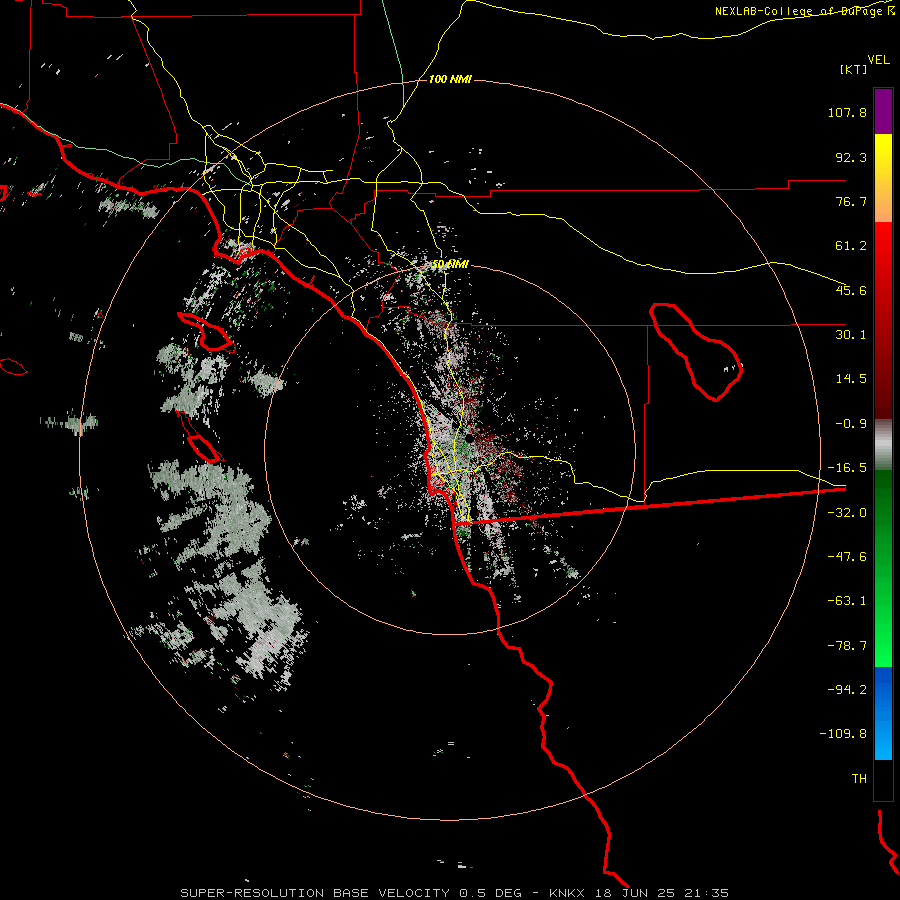Click the KNKX radar site marker dot
The image size is (900, 900).
point(469,438)
